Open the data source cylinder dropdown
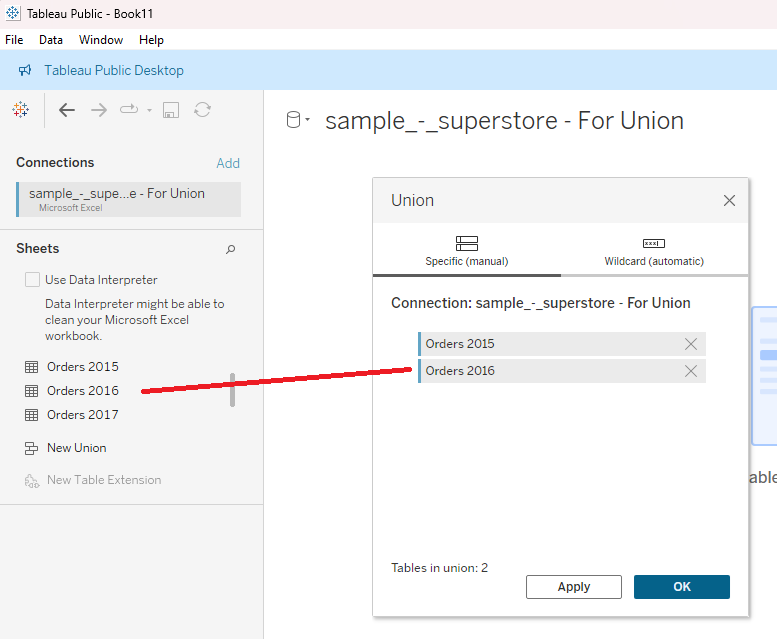777x639 pixels. (x=298, y=121)
